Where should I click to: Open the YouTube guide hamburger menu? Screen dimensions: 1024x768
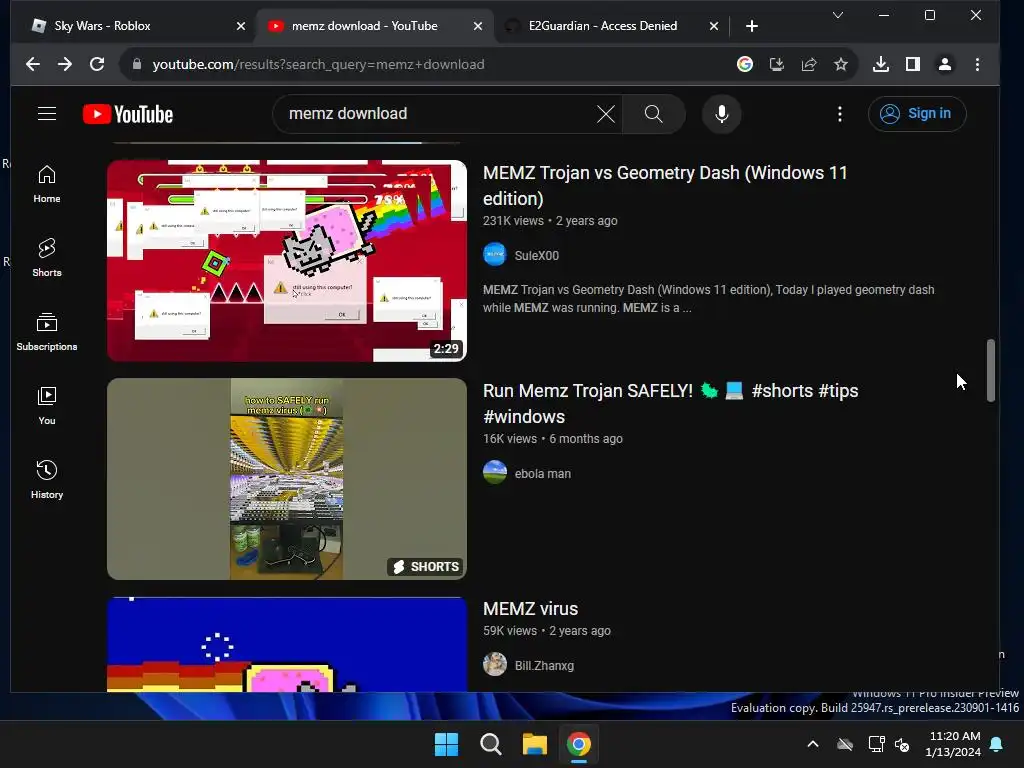pos(46,114)
